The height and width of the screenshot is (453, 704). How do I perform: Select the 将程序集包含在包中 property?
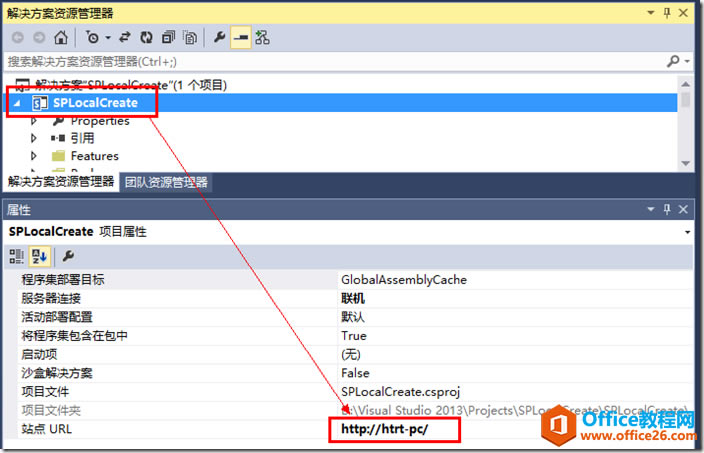[x=177, y=336]
